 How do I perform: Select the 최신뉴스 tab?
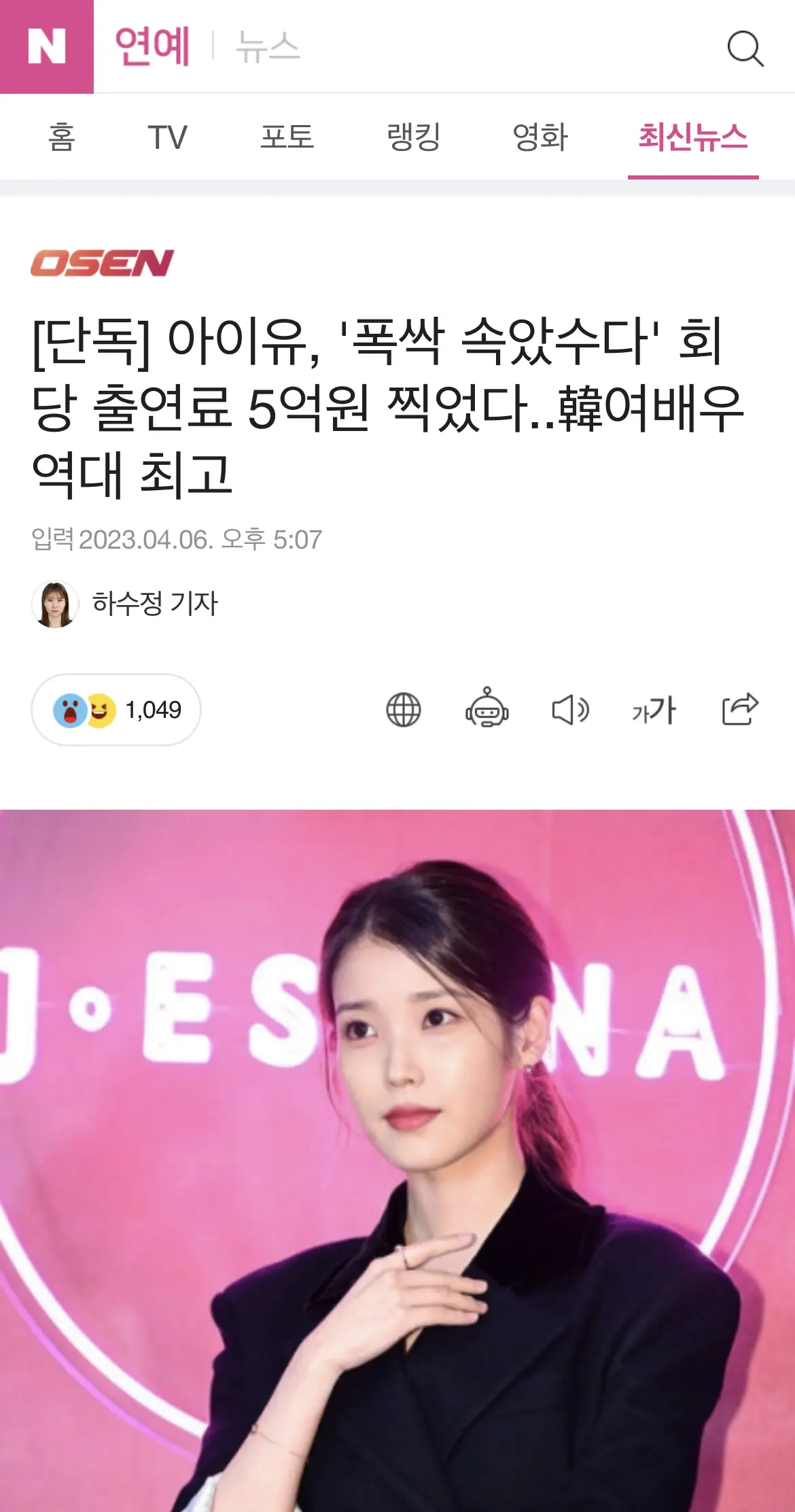coord(693,137)
